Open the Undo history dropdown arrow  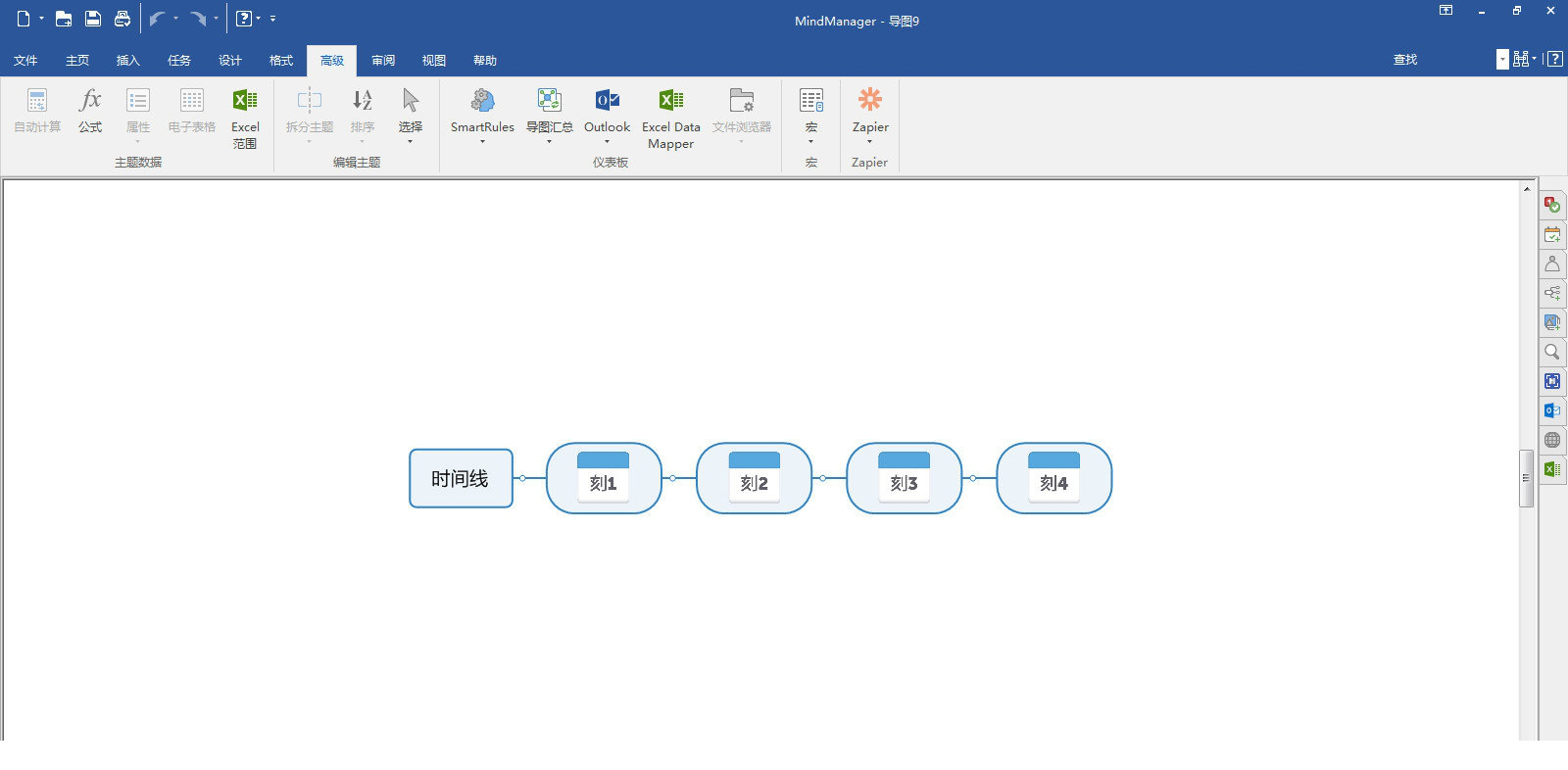[176, 19]
